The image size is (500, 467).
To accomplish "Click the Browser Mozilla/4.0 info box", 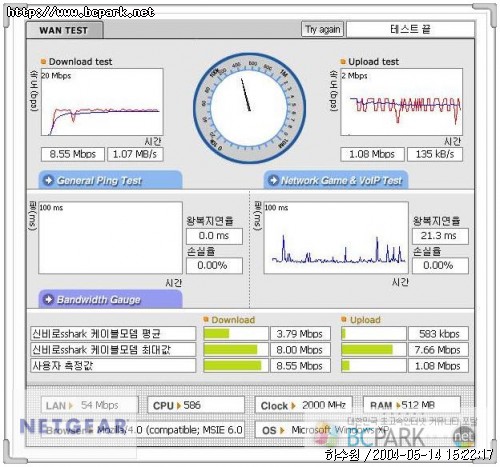I will [x=143, y=430].
